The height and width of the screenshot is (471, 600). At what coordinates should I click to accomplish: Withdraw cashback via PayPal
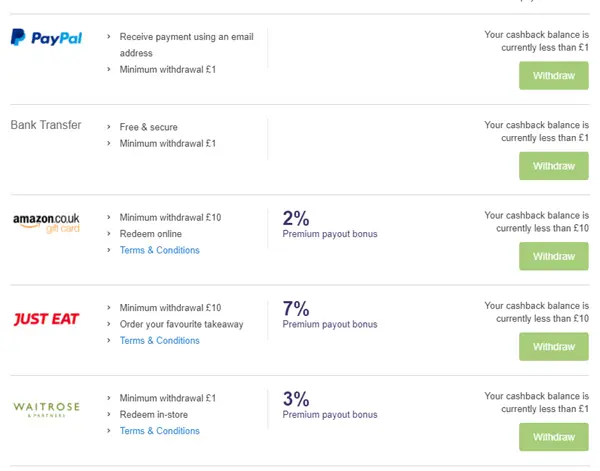click(x=554, y=75)
